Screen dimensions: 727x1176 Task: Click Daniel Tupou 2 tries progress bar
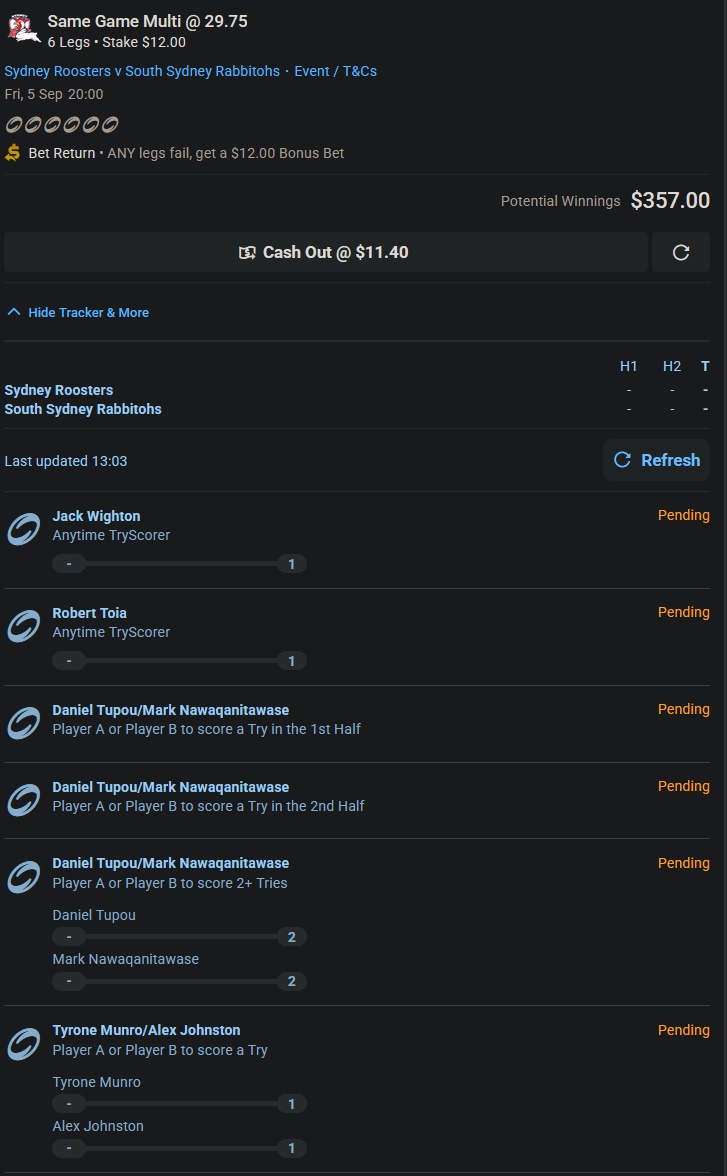[x=179, y=937]
